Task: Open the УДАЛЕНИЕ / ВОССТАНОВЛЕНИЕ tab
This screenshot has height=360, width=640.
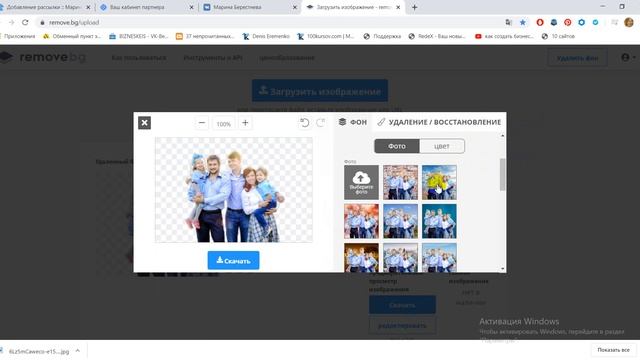Action: click(439, 122)
